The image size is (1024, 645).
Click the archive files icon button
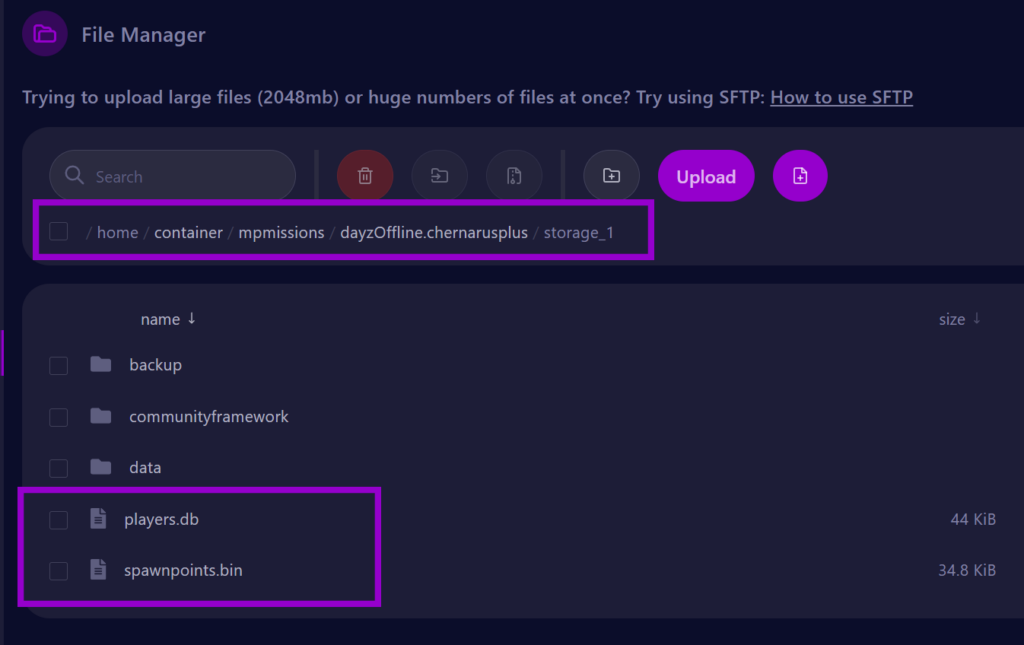(514, 177)
